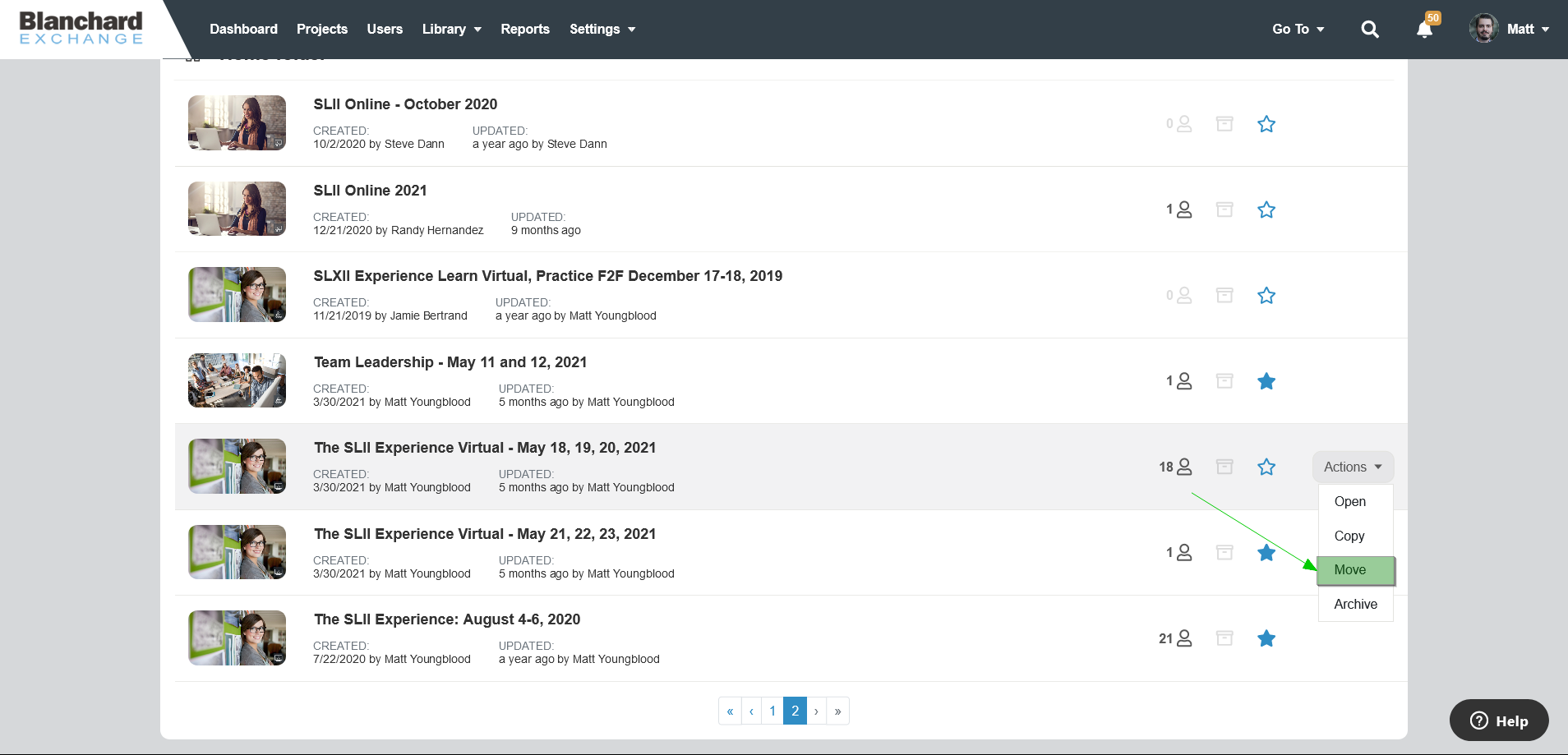Open Projects in navigation bar

(322, 29)
